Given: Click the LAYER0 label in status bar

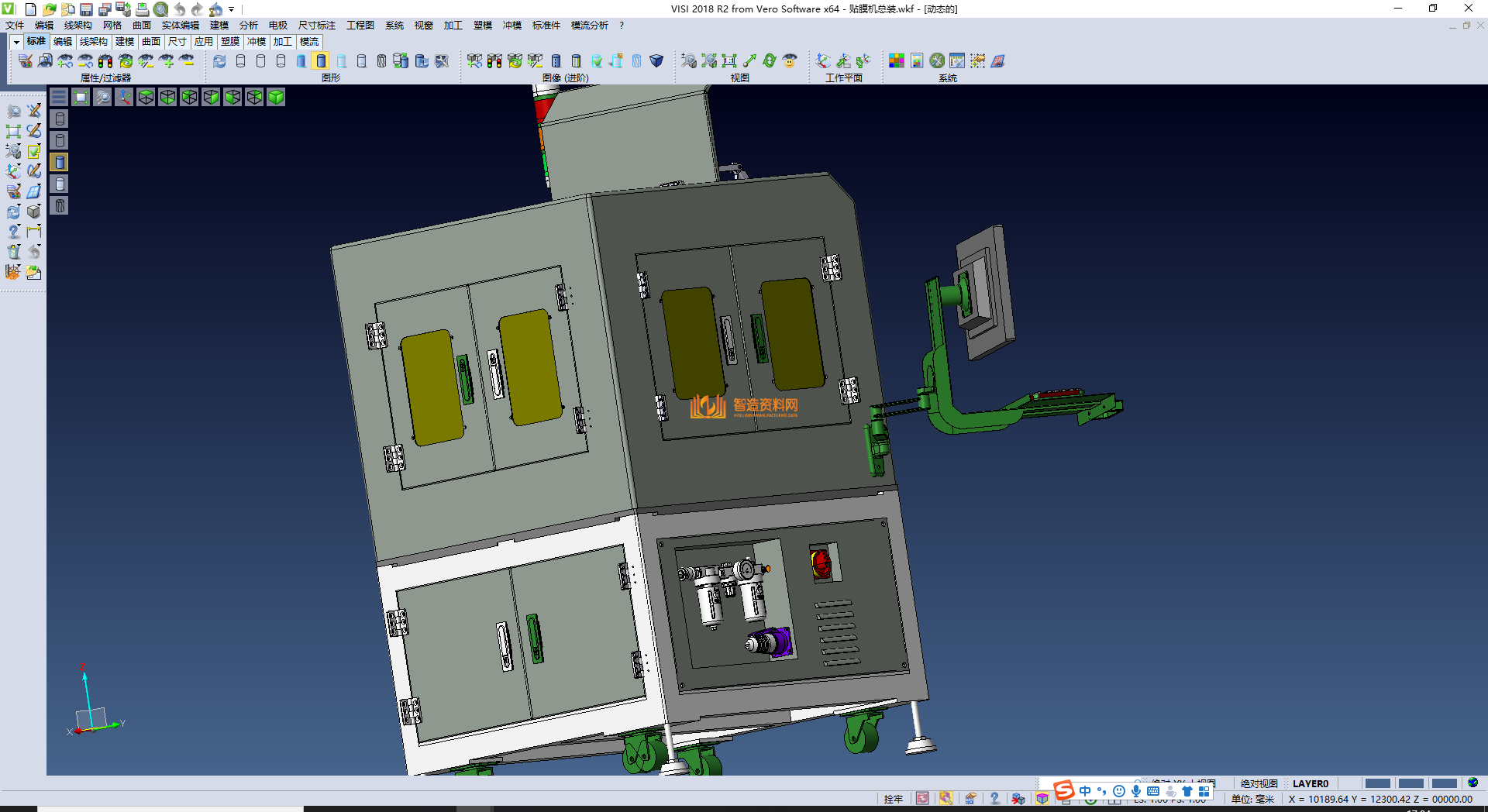Looking at the screenshot, I should tap(1310, 783).
